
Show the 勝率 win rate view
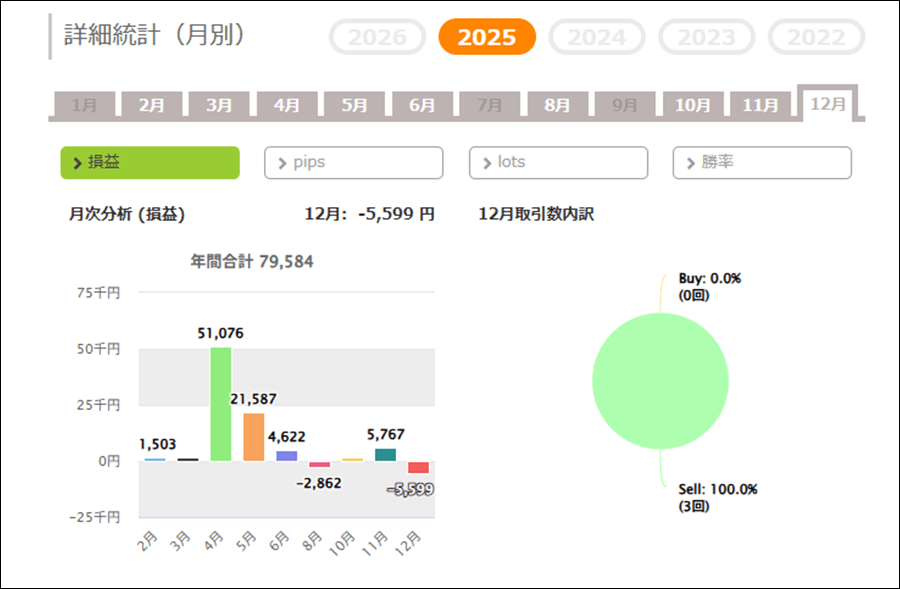click(x=762, y=163)
